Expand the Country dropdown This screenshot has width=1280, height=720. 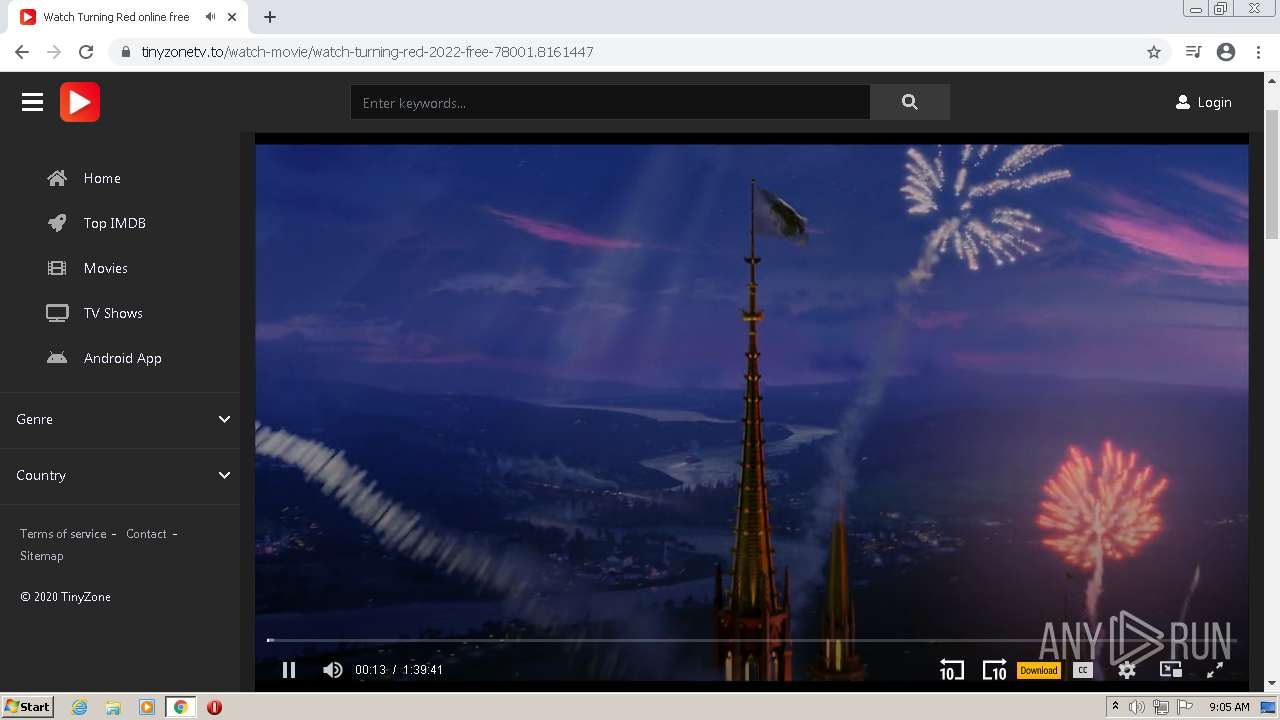[x=120, y=475]
